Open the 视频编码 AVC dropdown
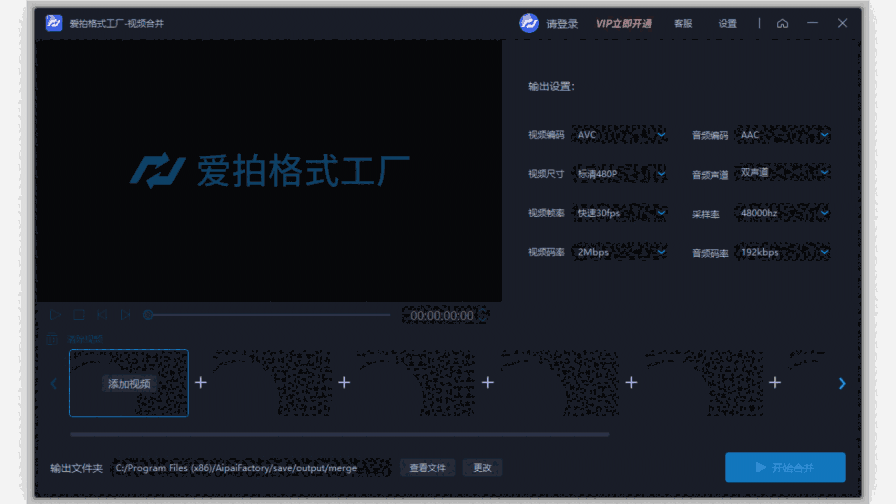 (620, 134)
